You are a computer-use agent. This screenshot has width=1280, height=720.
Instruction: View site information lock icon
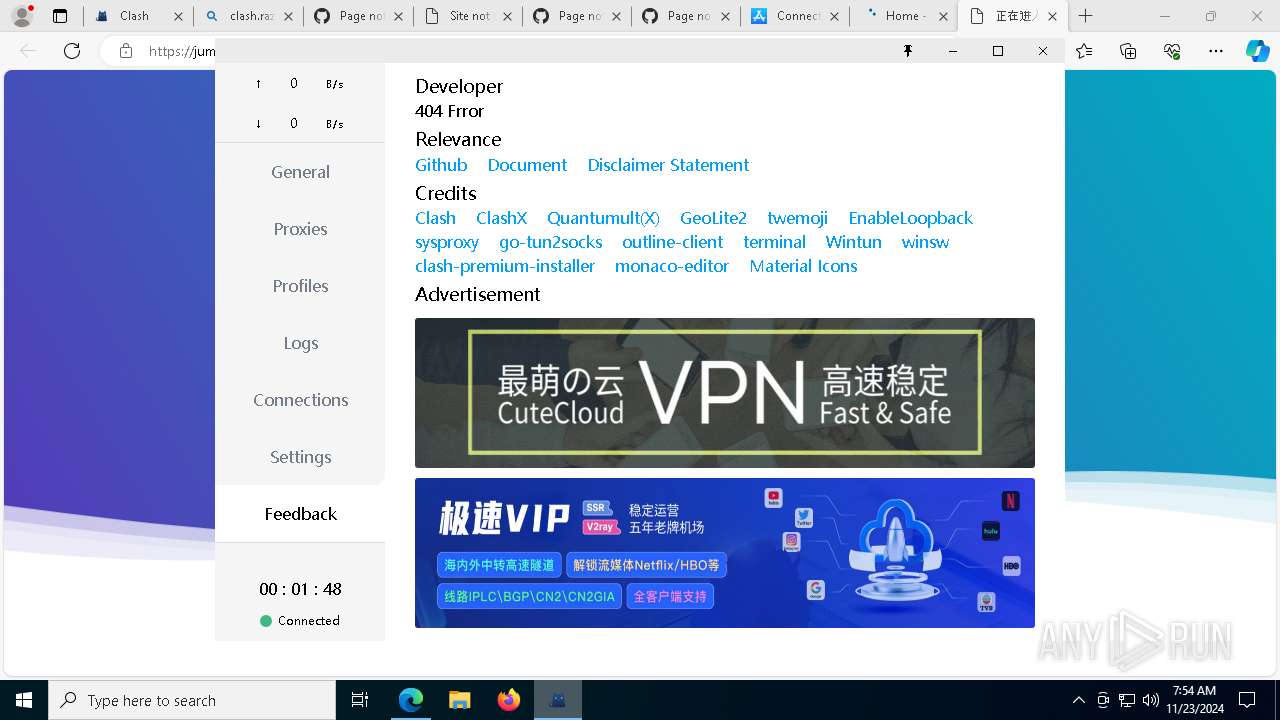(125, 51)
